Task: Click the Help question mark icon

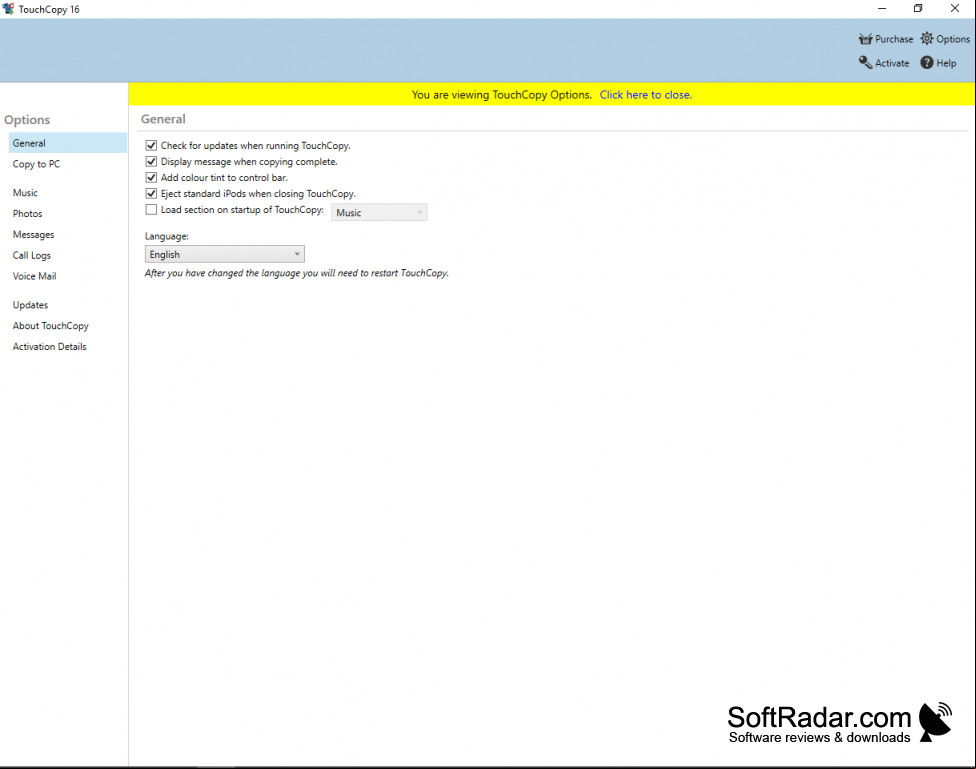Action: pos(927,62)
